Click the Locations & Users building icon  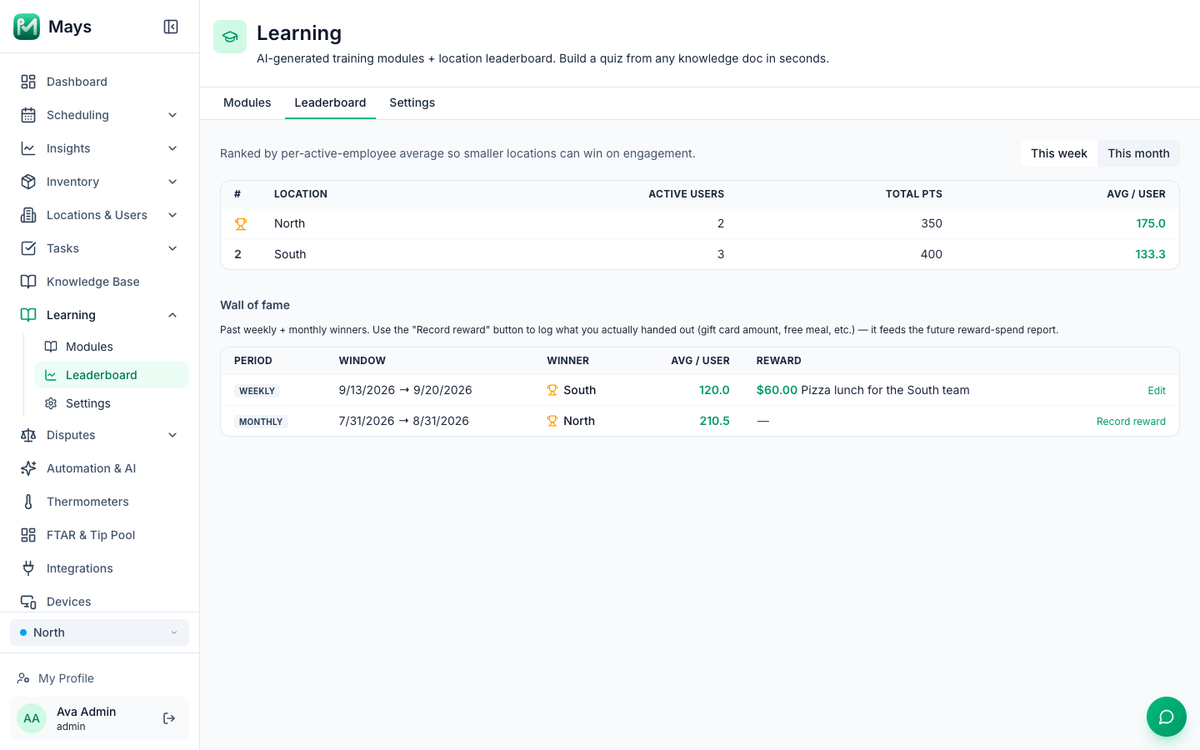28,215
